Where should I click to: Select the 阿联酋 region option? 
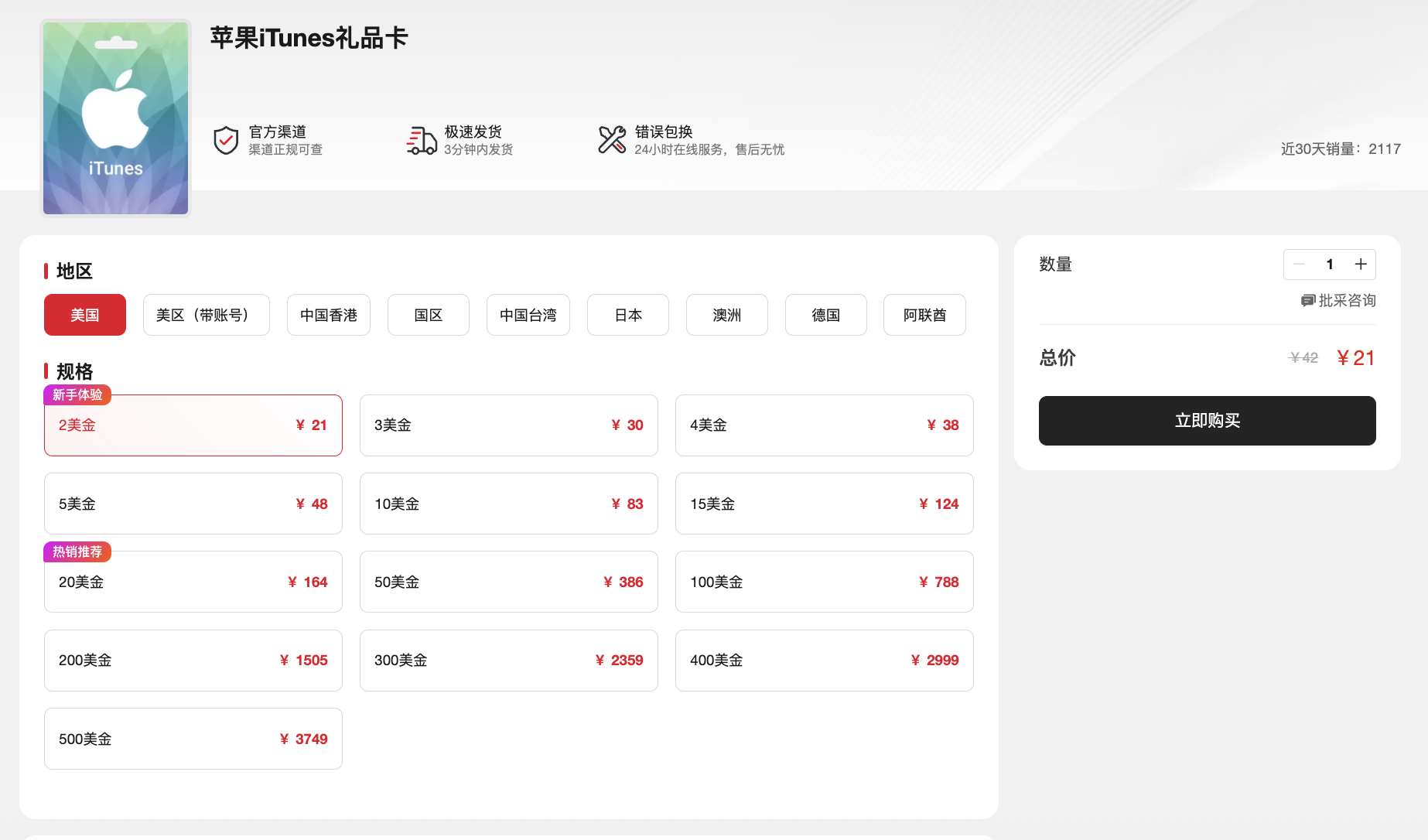tap(924, 315)
